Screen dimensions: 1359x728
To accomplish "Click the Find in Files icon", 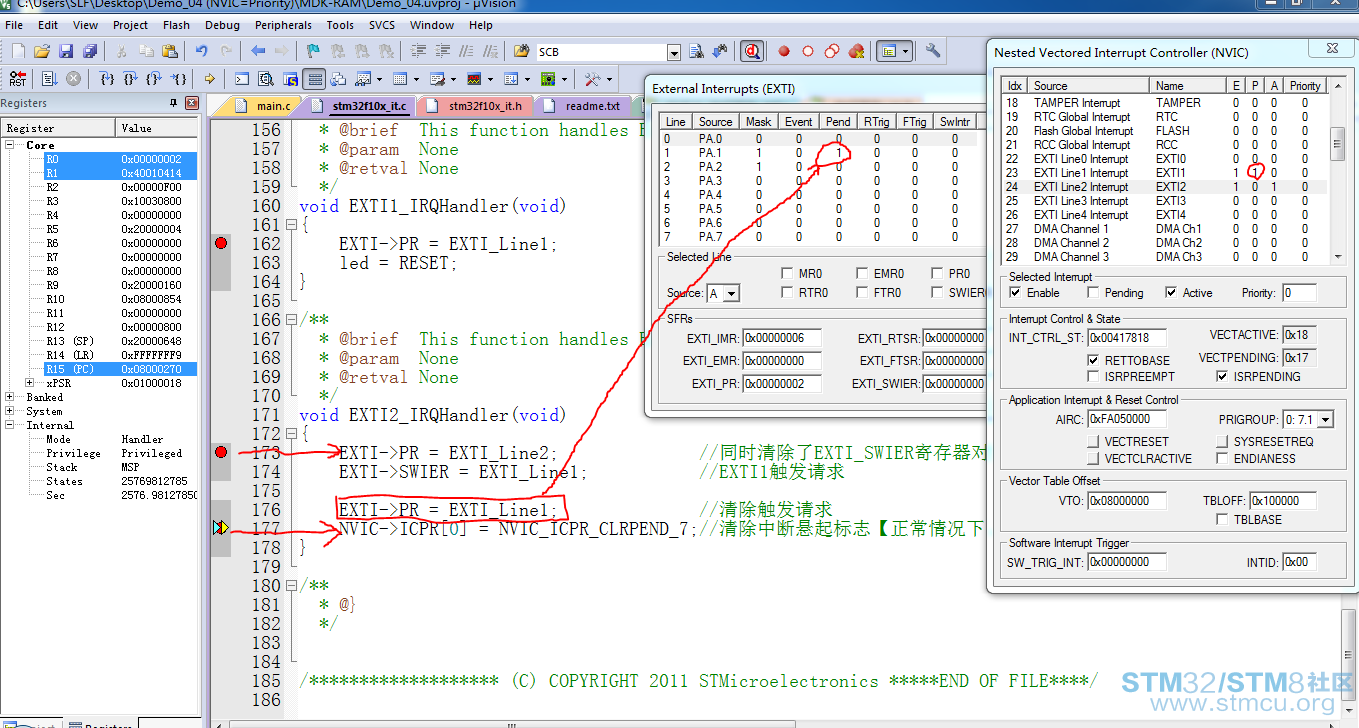I will (x=521, y=51).
